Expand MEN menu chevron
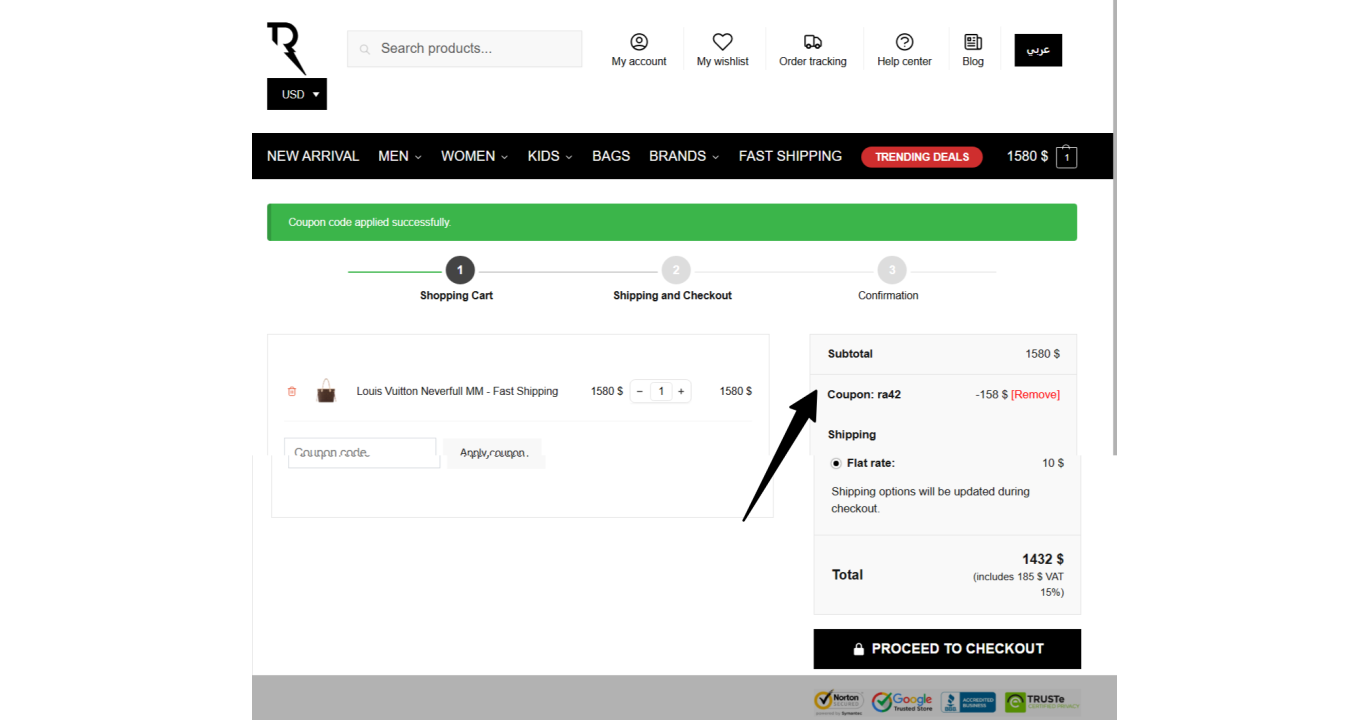Viewport: 1368px width, 720px height. tap(418, 157)
